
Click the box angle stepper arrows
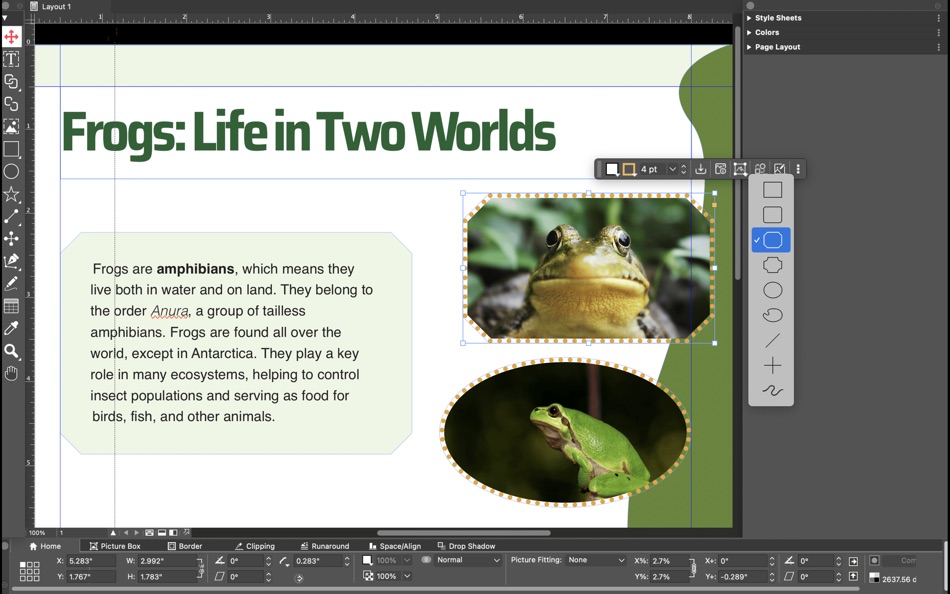click(x=268, y=561)
